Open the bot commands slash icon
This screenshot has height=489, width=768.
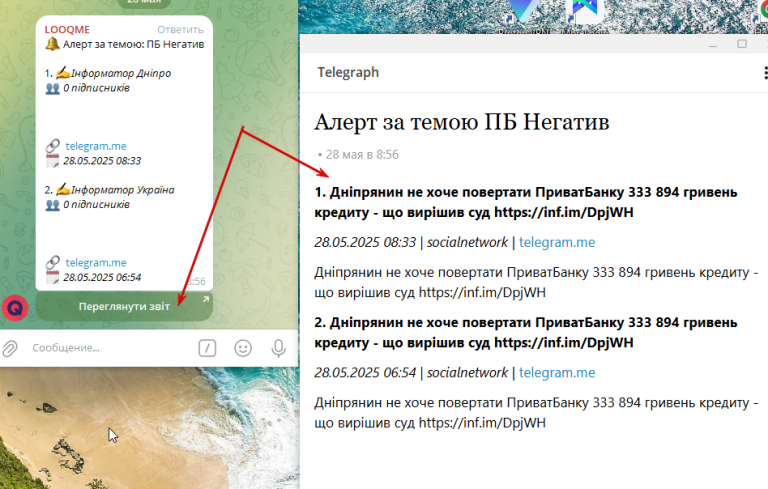coord(207,348)
